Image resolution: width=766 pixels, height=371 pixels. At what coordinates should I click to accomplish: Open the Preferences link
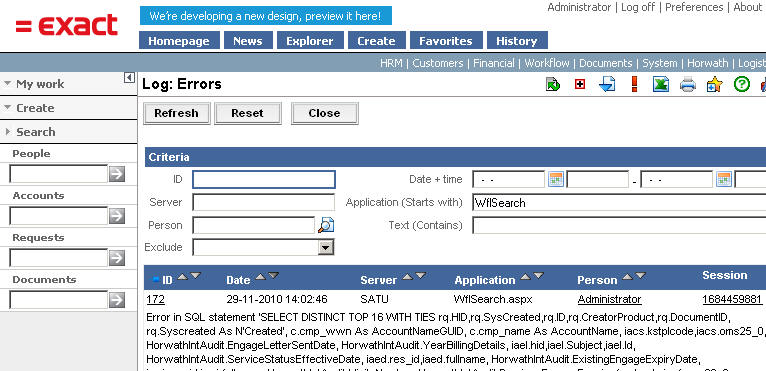pos(694,7)
